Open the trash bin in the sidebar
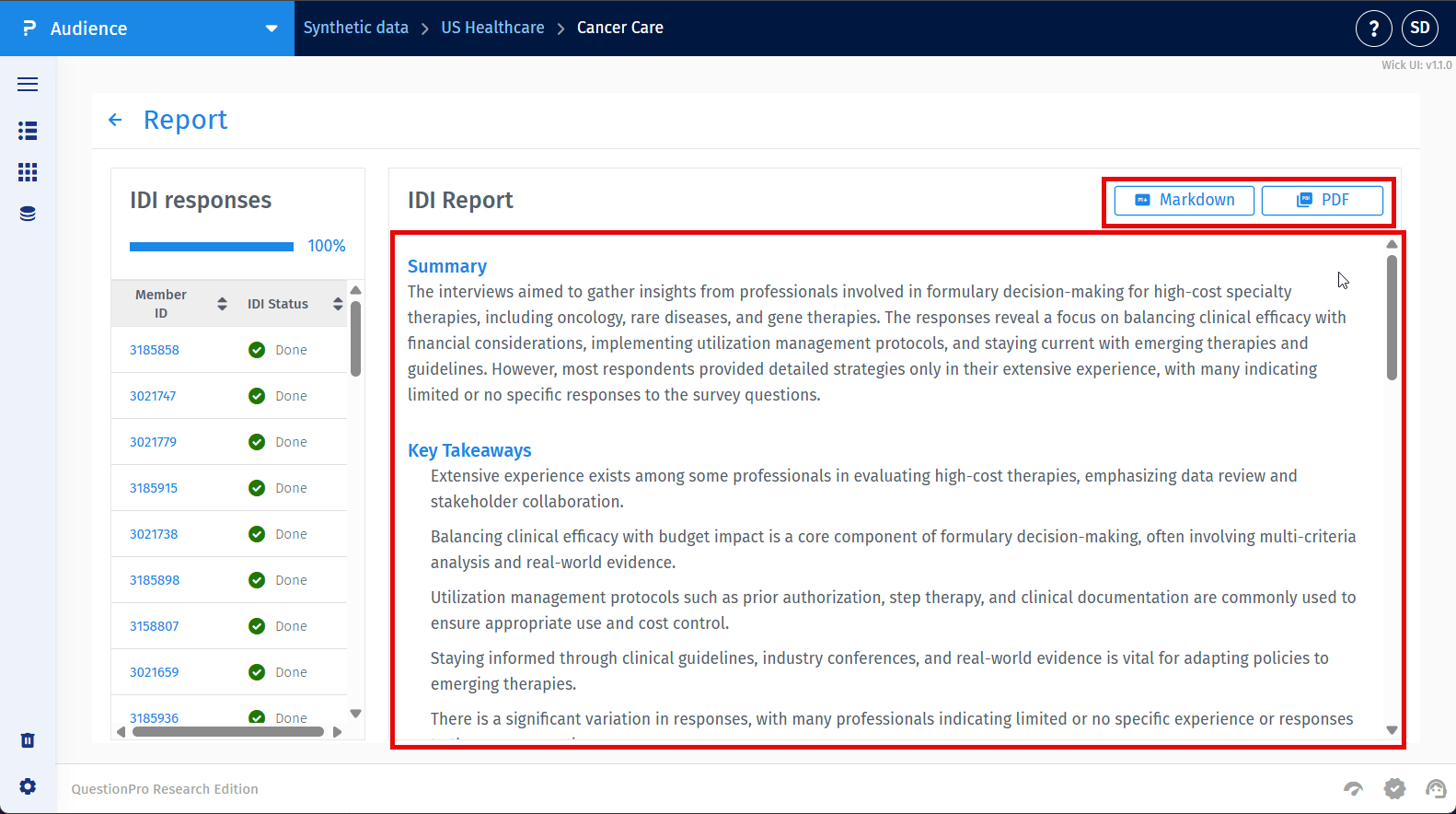This screenshot has height=814, width=1456. coord(28,740)
